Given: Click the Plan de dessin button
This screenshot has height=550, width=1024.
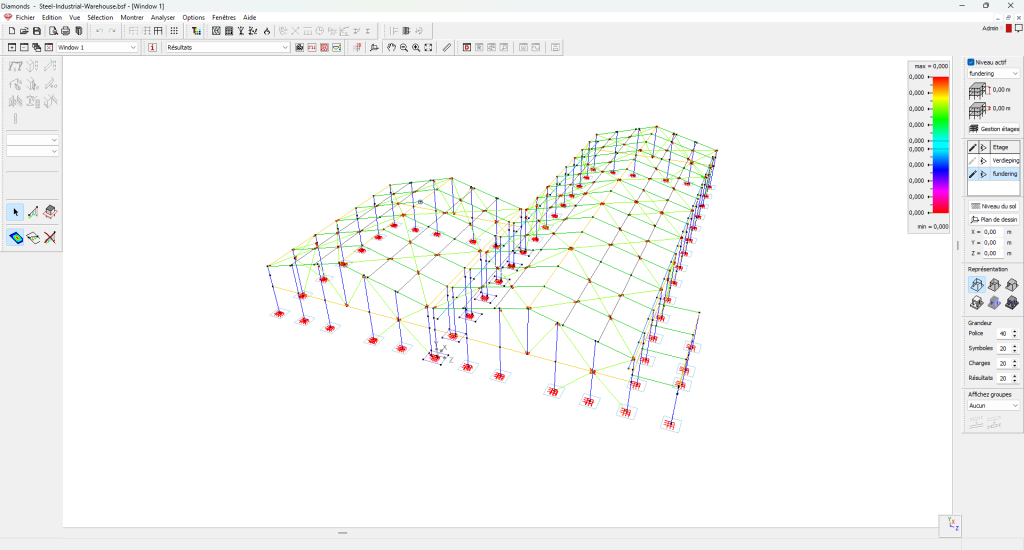Looking at the screenshot, I should (993, 219).
